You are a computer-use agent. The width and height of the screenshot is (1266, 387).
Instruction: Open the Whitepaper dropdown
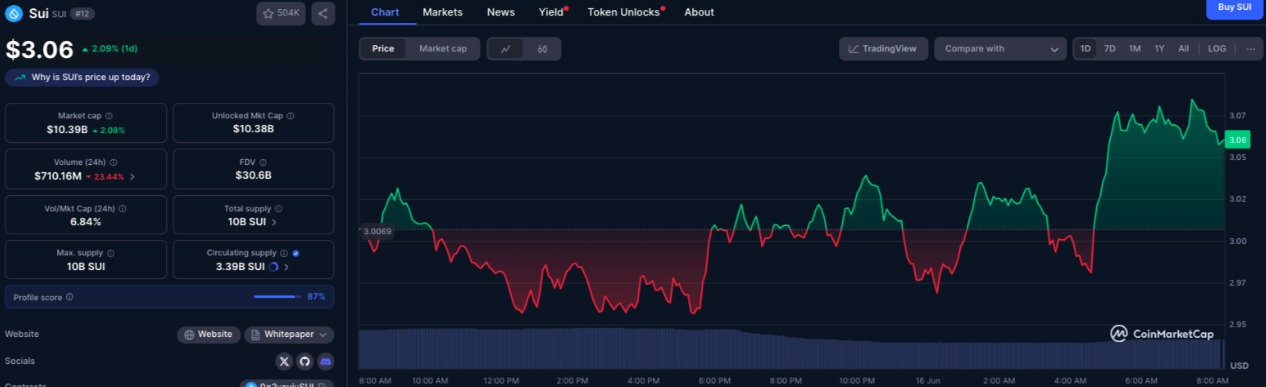pos(289,334)
